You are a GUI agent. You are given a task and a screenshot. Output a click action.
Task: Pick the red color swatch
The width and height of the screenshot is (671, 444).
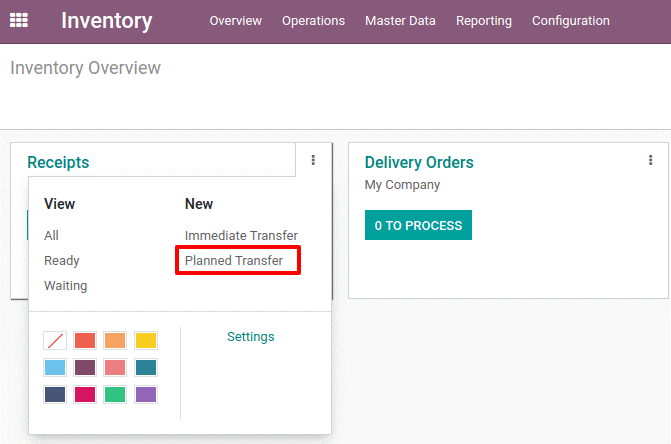85,340
